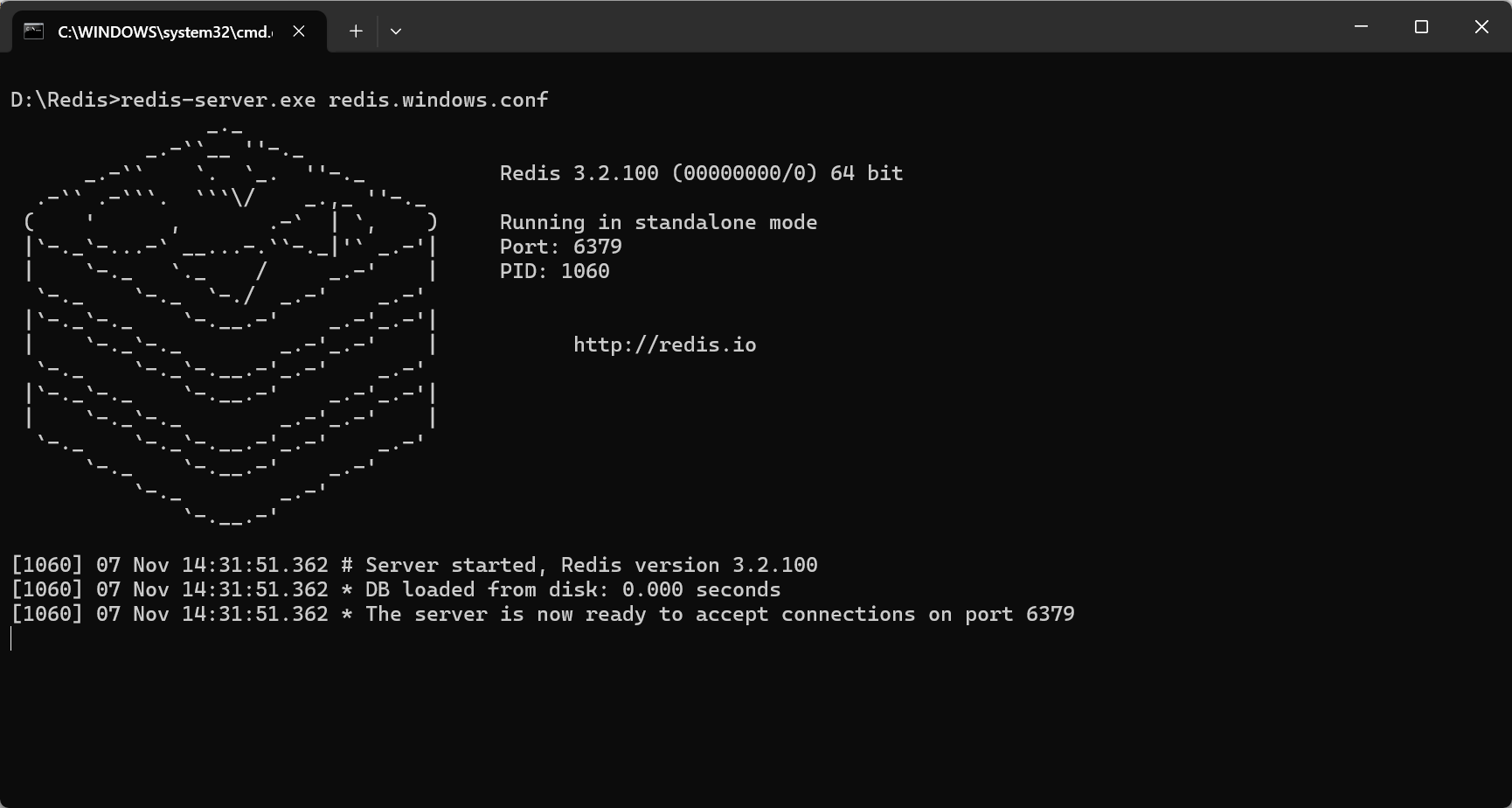The width and height of the screenshot is (1512, 808).
Task: Click the cmd icon on the tab
Action: point(33,31)
